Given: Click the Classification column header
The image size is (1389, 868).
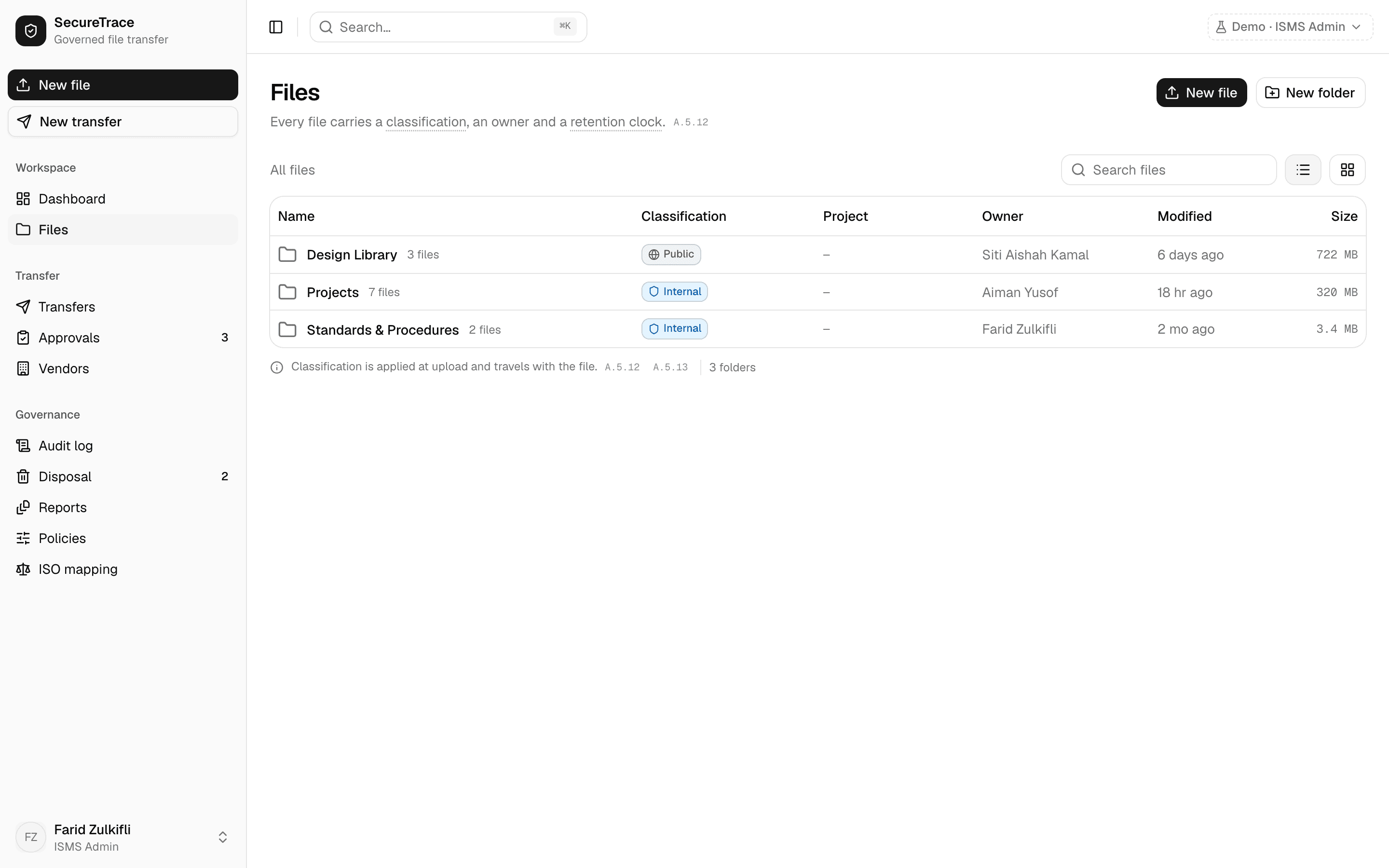Looking at the screenshot, I should (683, 217).
